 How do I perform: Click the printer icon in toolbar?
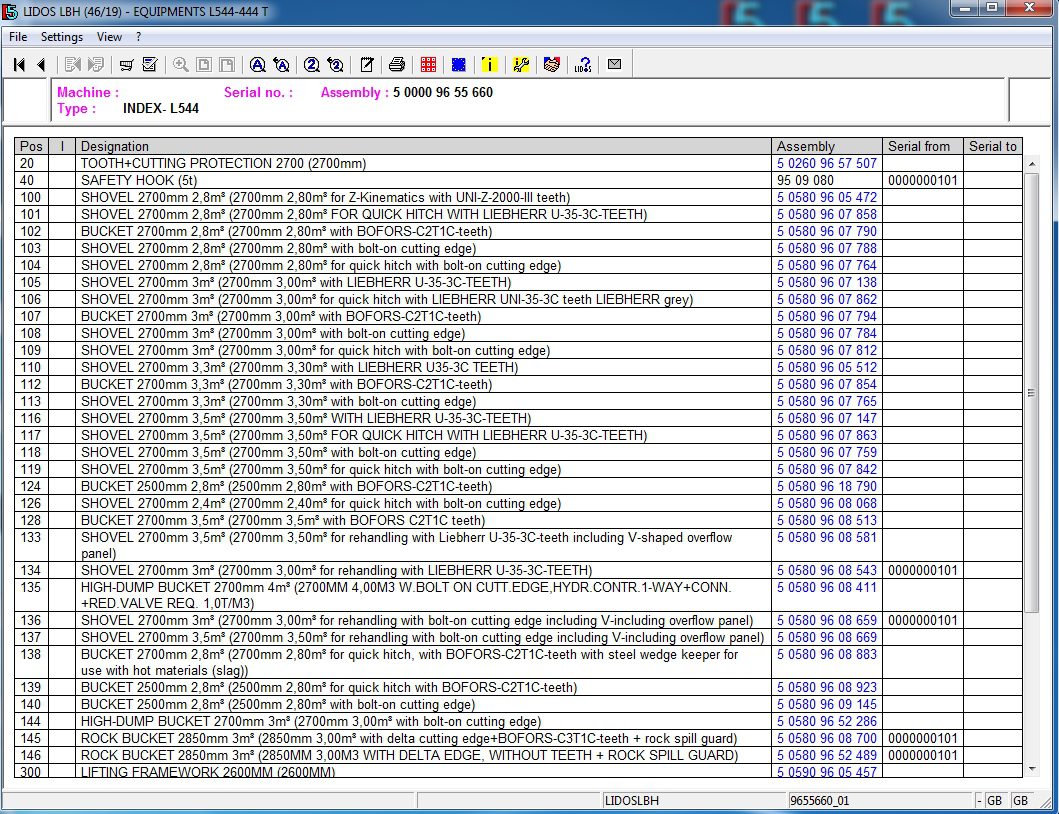396,65
